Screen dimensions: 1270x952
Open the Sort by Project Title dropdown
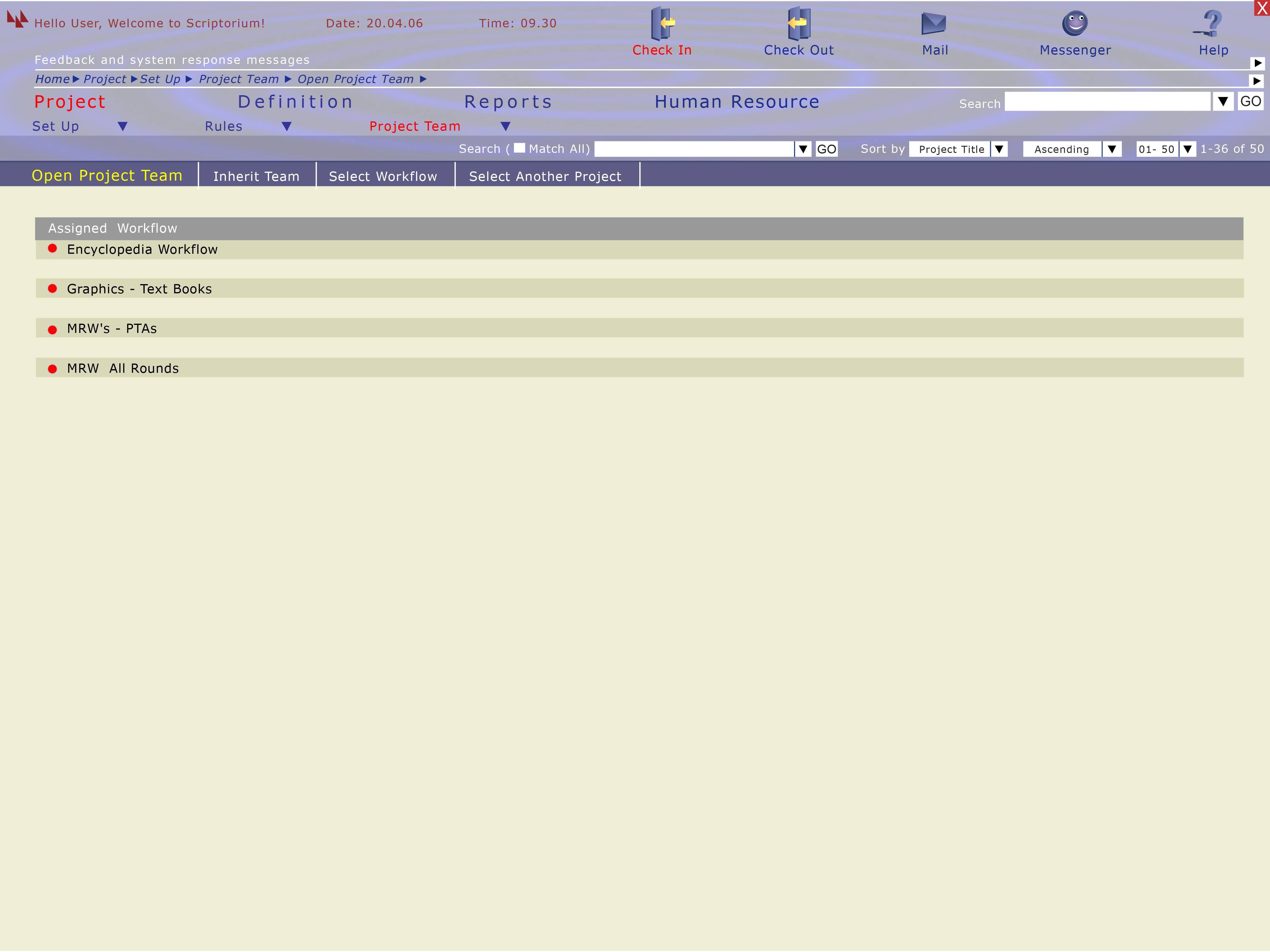999,149
